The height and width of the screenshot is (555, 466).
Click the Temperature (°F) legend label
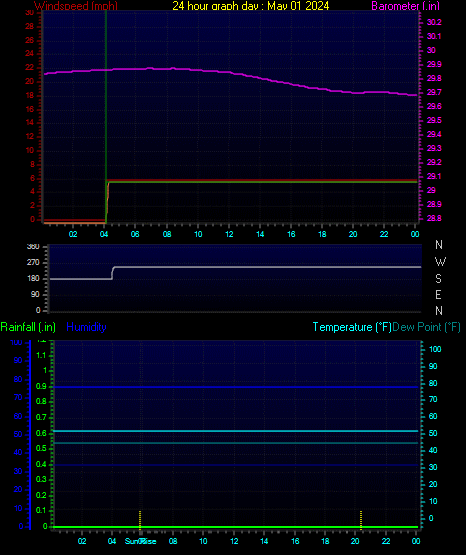coord(352,327)
